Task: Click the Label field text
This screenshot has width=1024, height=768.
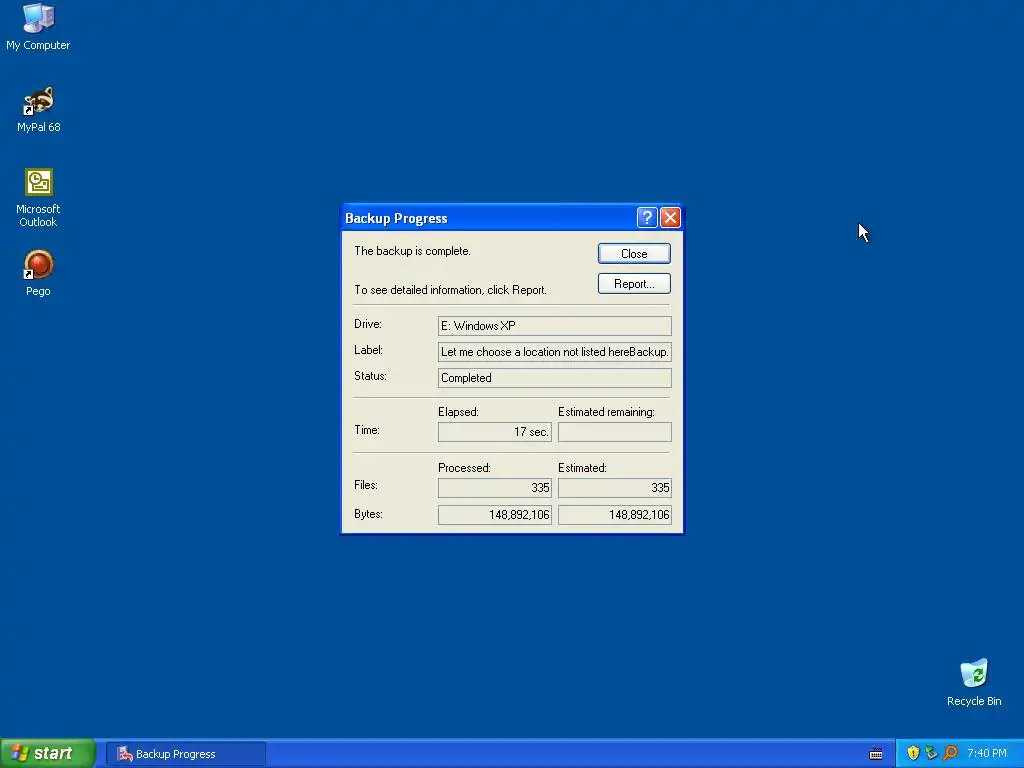Action: (554, 352)
